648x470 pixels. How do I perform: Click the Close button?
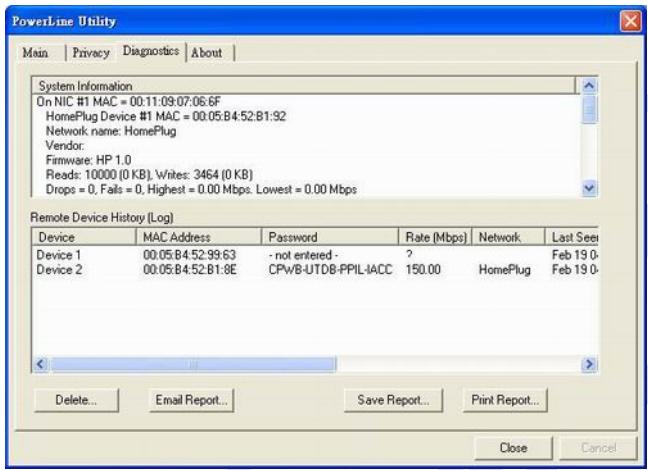513,448
